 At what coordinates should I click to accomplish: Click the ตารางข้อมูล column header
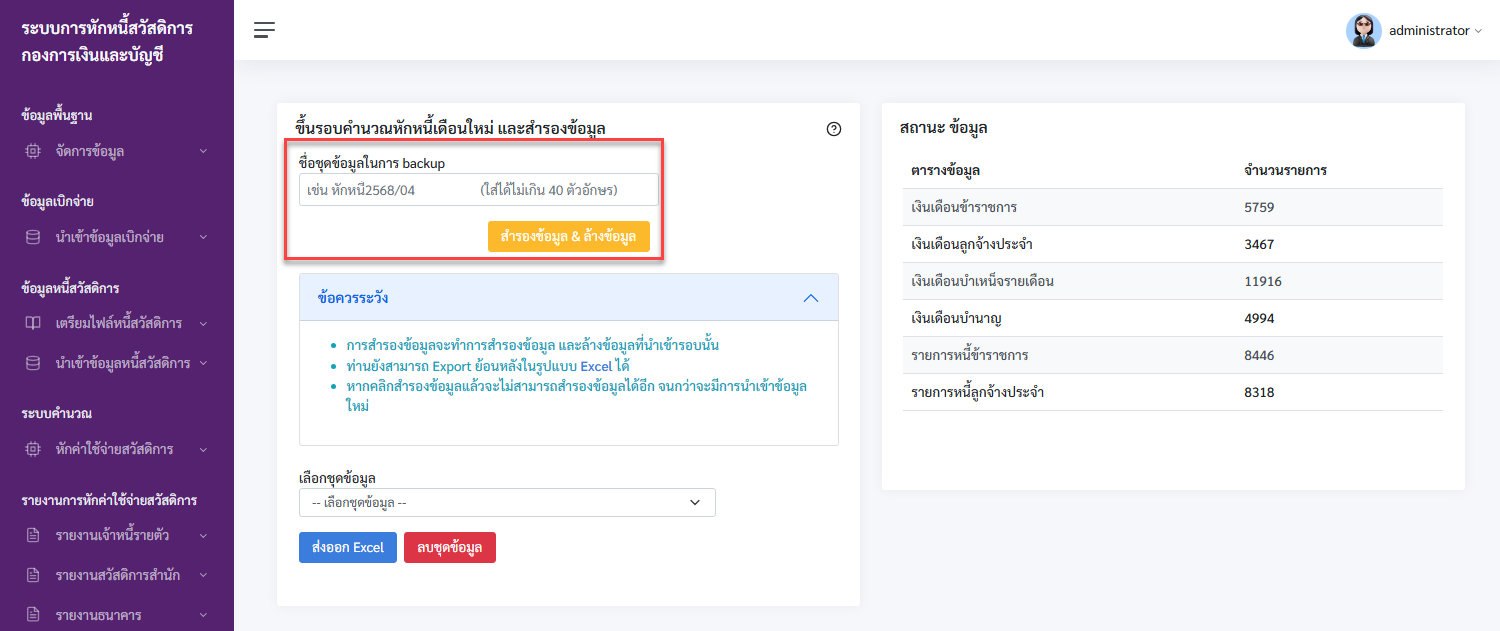945,170
